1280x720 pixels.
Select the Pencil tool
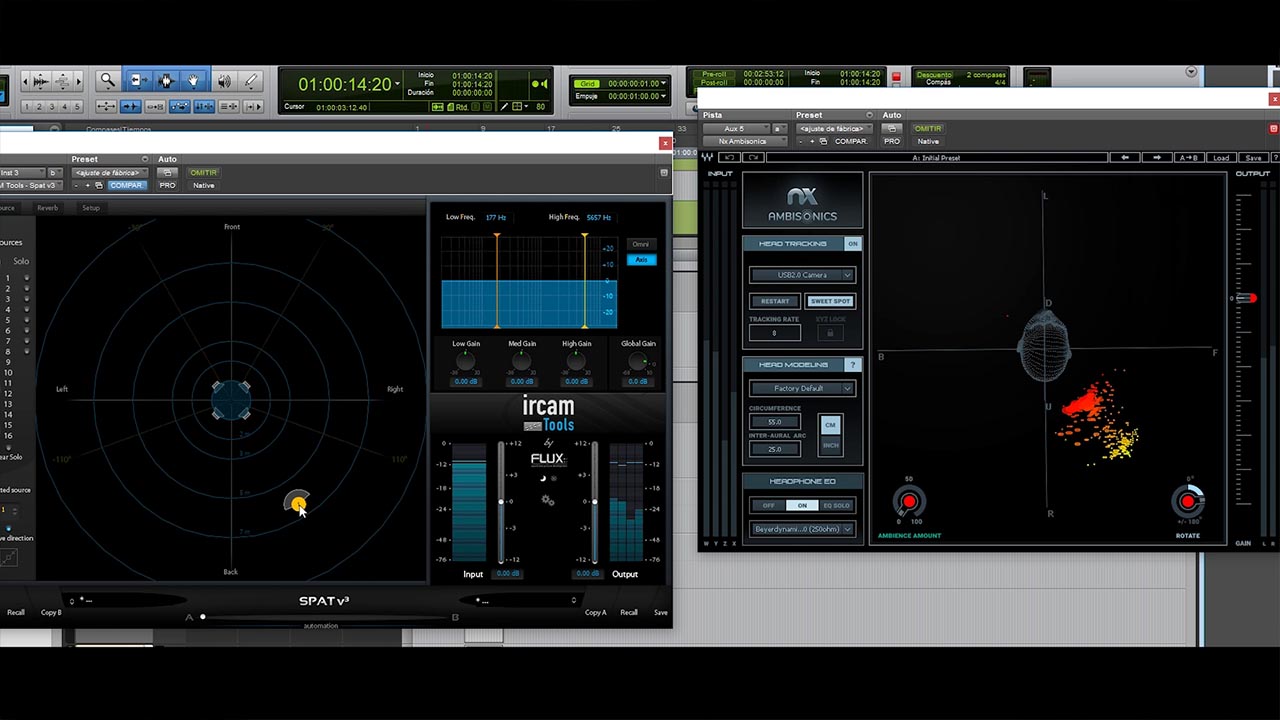click(251, 81)
